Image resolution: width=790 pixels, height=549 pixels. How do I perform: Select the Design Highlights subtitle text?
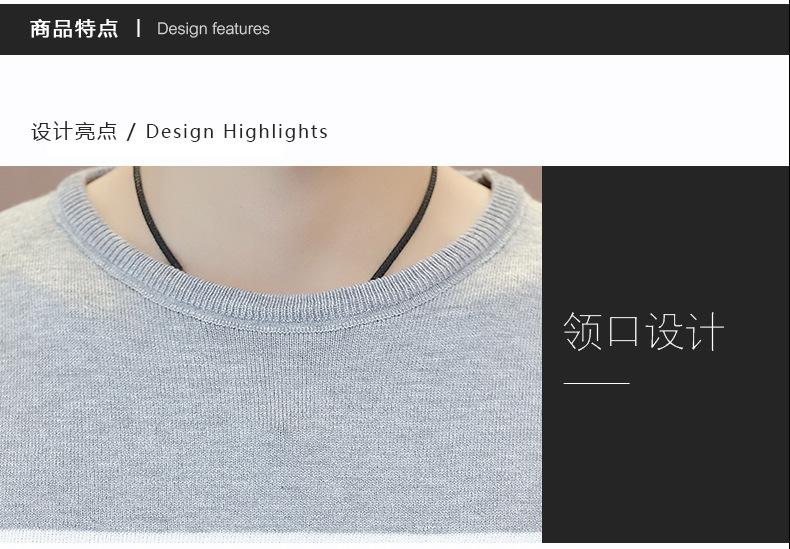[237, 131]
